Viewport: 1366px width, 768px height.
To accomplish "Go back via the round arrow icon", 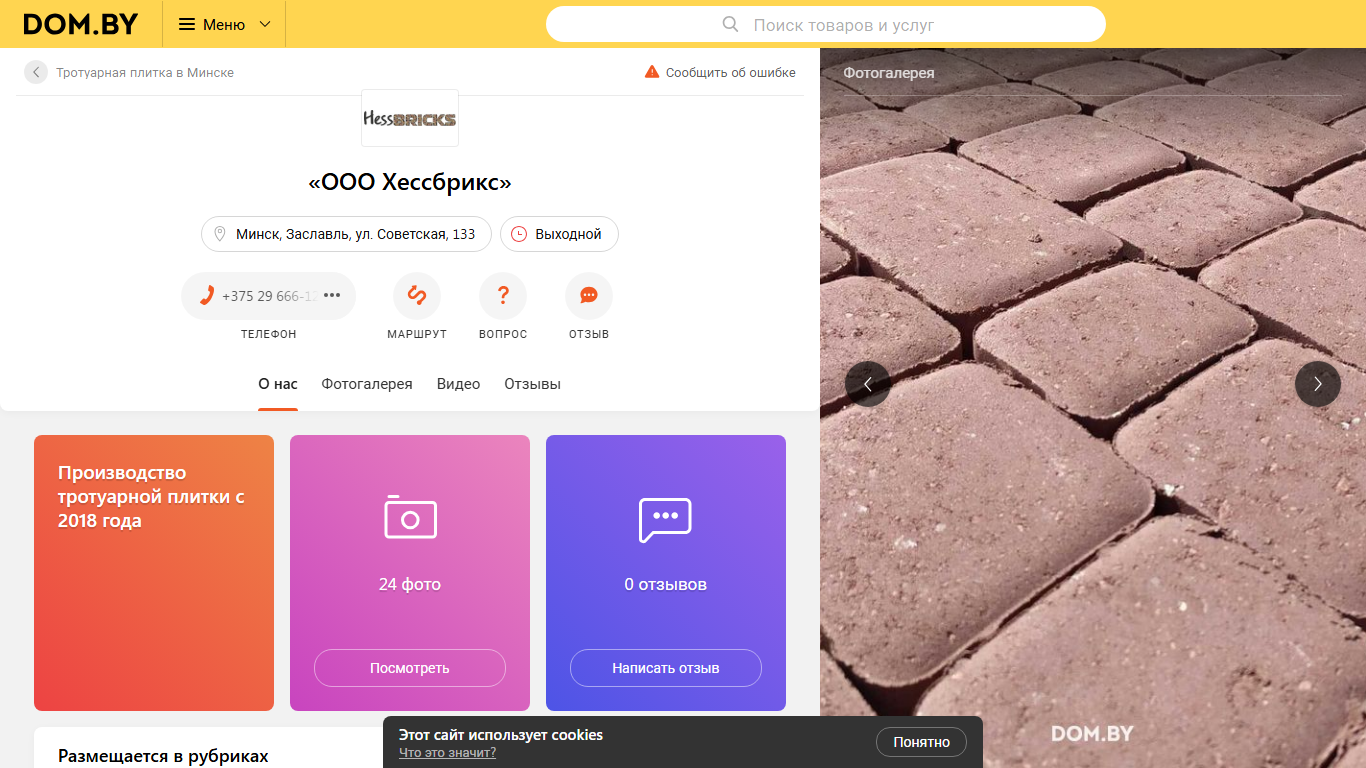I will 36,72.
